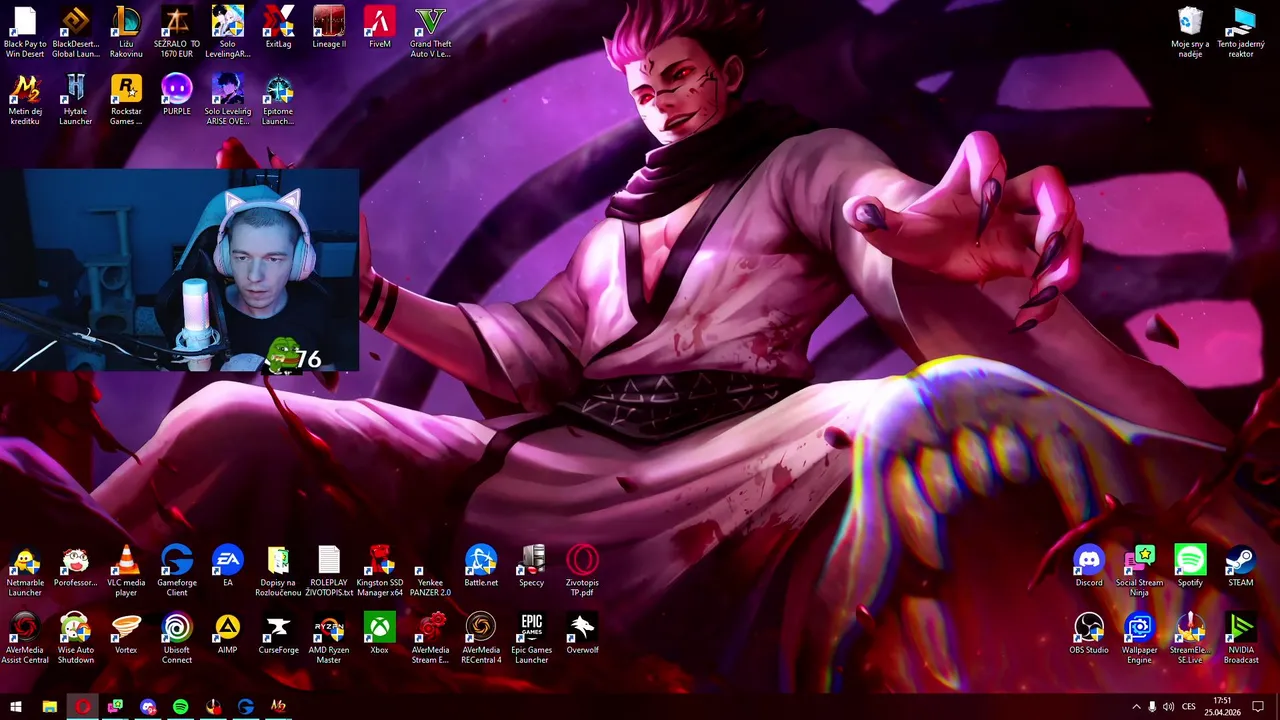This screenshot has width=1280, height=720.
Task: Select the Porofessor desktop icon
Action: coord(75,566)
